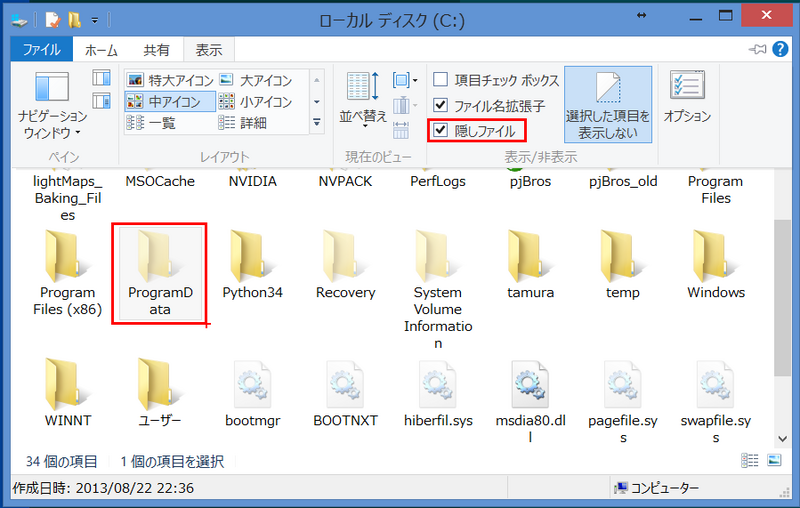The height and width of the screenshot is (508, 800).
Task: Click the new folder icon in quick access toolbar
Action: click(x=74, y=20)
